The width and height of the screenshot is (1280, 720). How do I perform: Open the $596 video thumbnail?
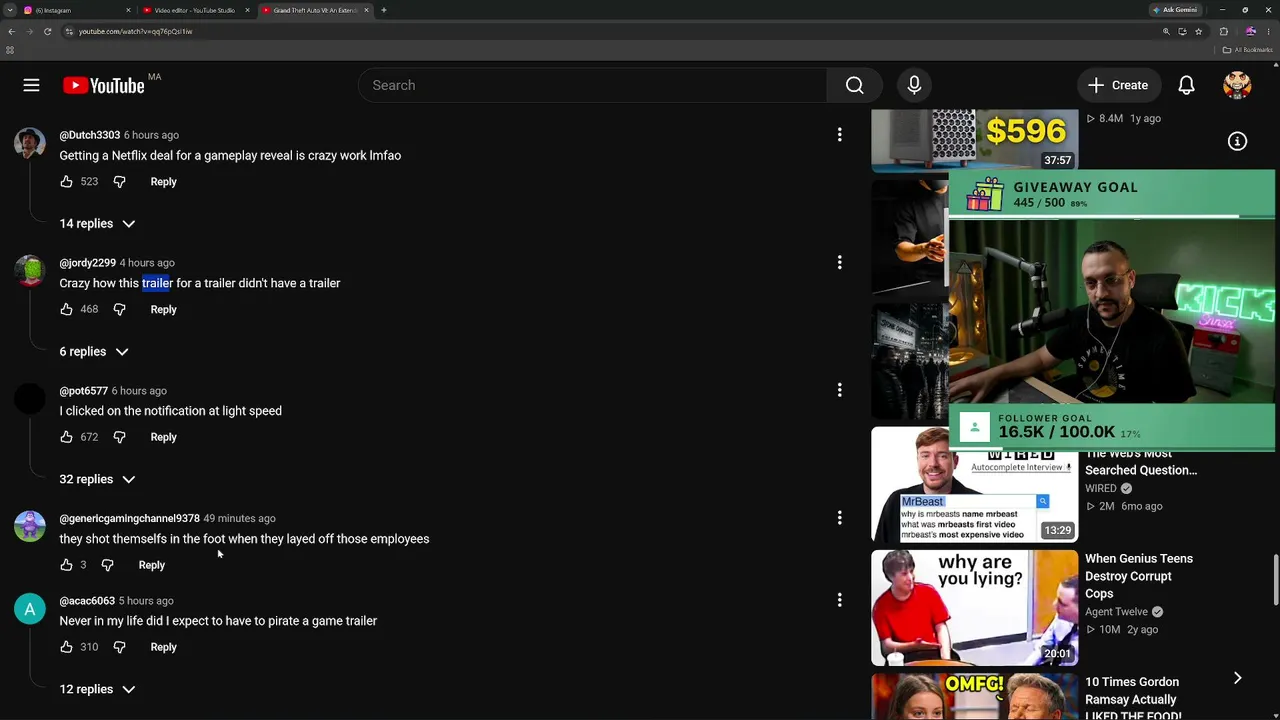point(974,139)
